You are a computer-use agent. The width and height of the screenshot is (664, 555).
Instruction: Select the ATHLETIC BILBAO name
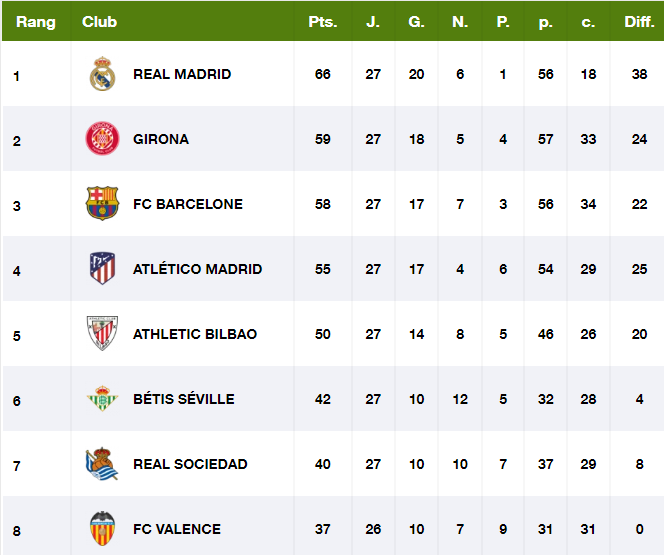tap(195, 334)
